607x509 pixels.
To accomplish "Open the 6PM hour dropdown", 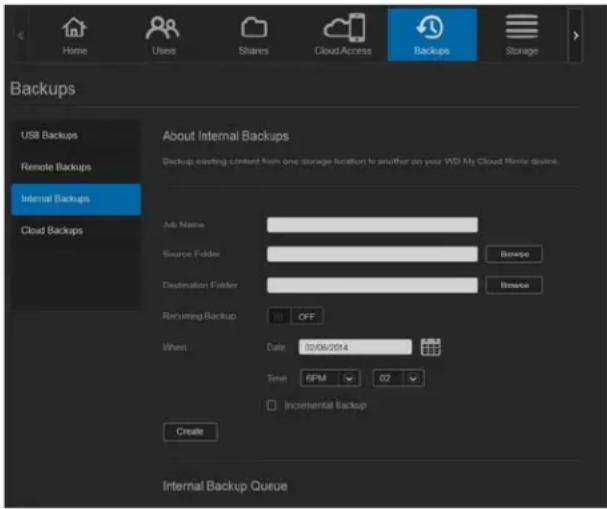I will pyautogui.click(x=330, y=378).
